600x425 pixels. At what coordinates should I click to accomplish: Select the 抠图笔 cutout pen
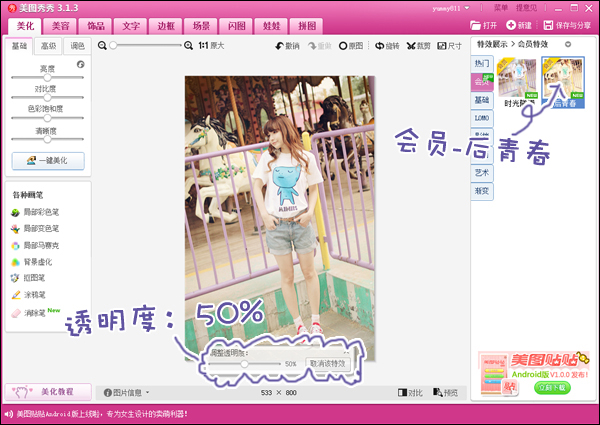pyautogui.click(x=28, y=278)
